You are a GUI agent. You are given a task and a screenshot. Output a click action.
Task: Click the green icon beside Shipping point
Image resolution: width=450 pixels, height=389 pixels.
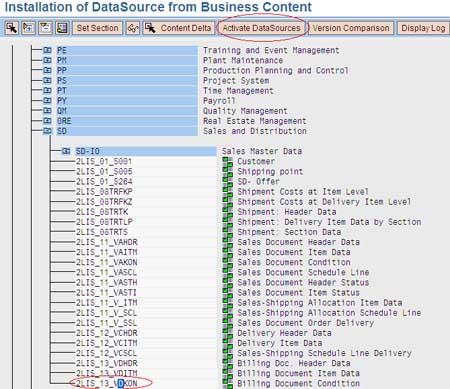pos(228,171)
